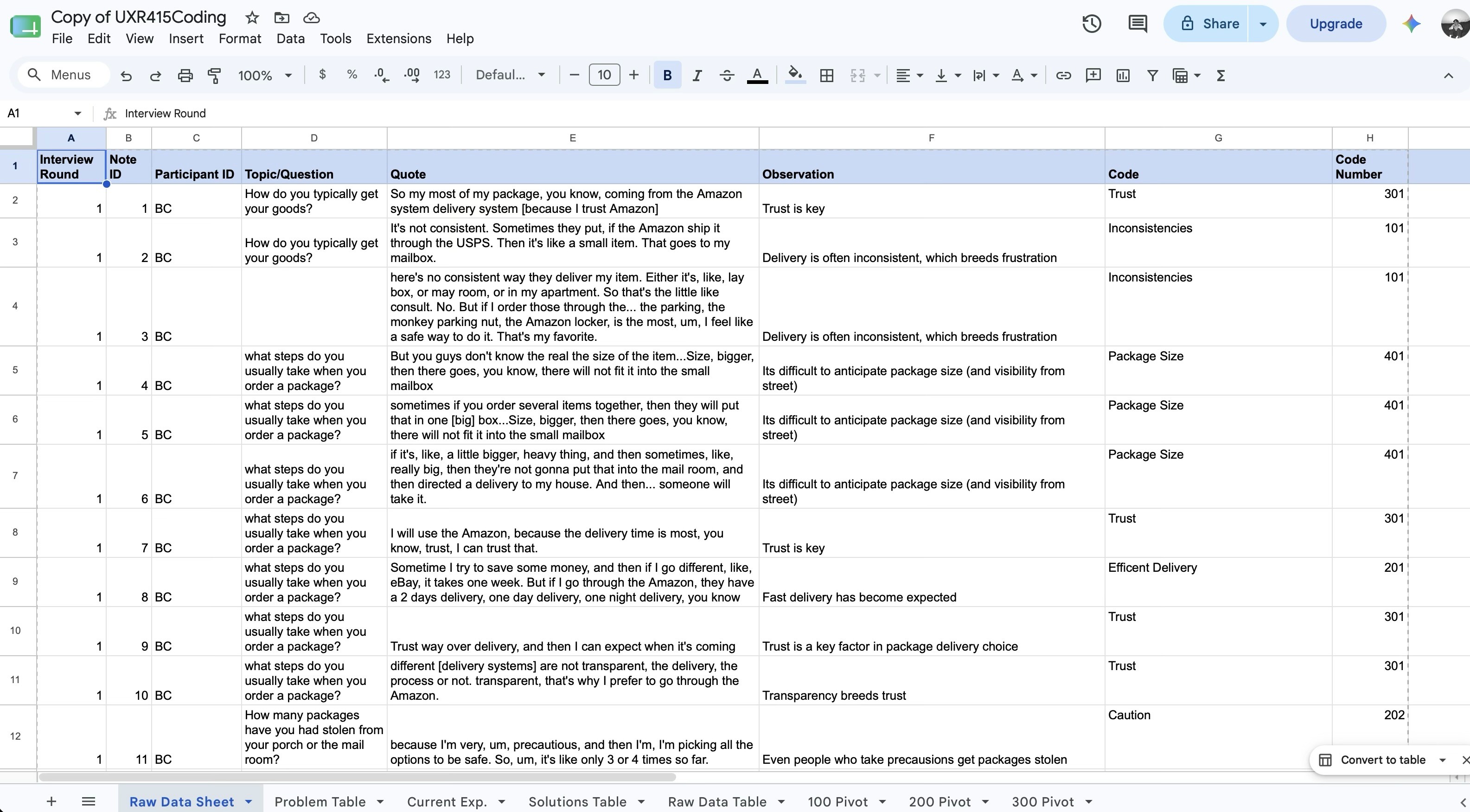1470x812 pixels.
Task: Open the Edit menu
Action: [x=99, y=38]
